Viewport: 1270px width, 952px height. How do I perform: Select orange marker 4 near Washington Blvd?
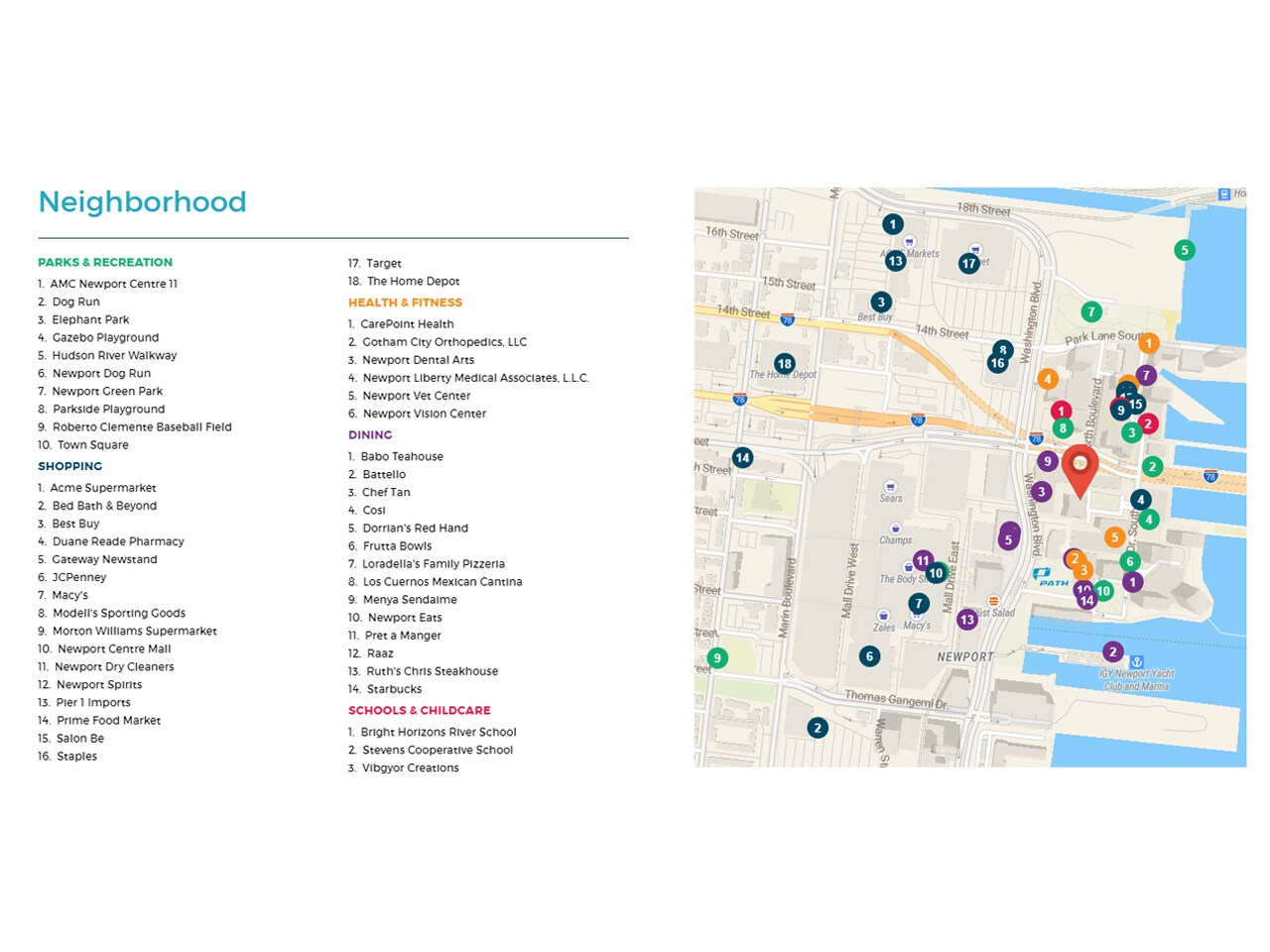[1047, 379]
